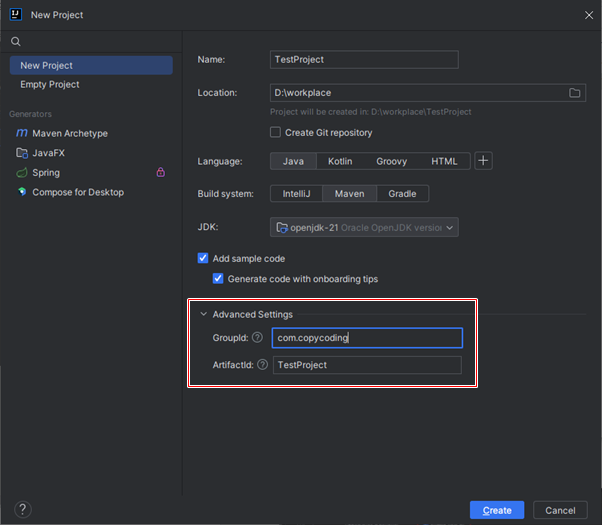The width and height of the screenshot is (602, 525).
Task: Uncheck Generate code with onboarding tips
Action: pyautogui.click(x=218, y=278)
